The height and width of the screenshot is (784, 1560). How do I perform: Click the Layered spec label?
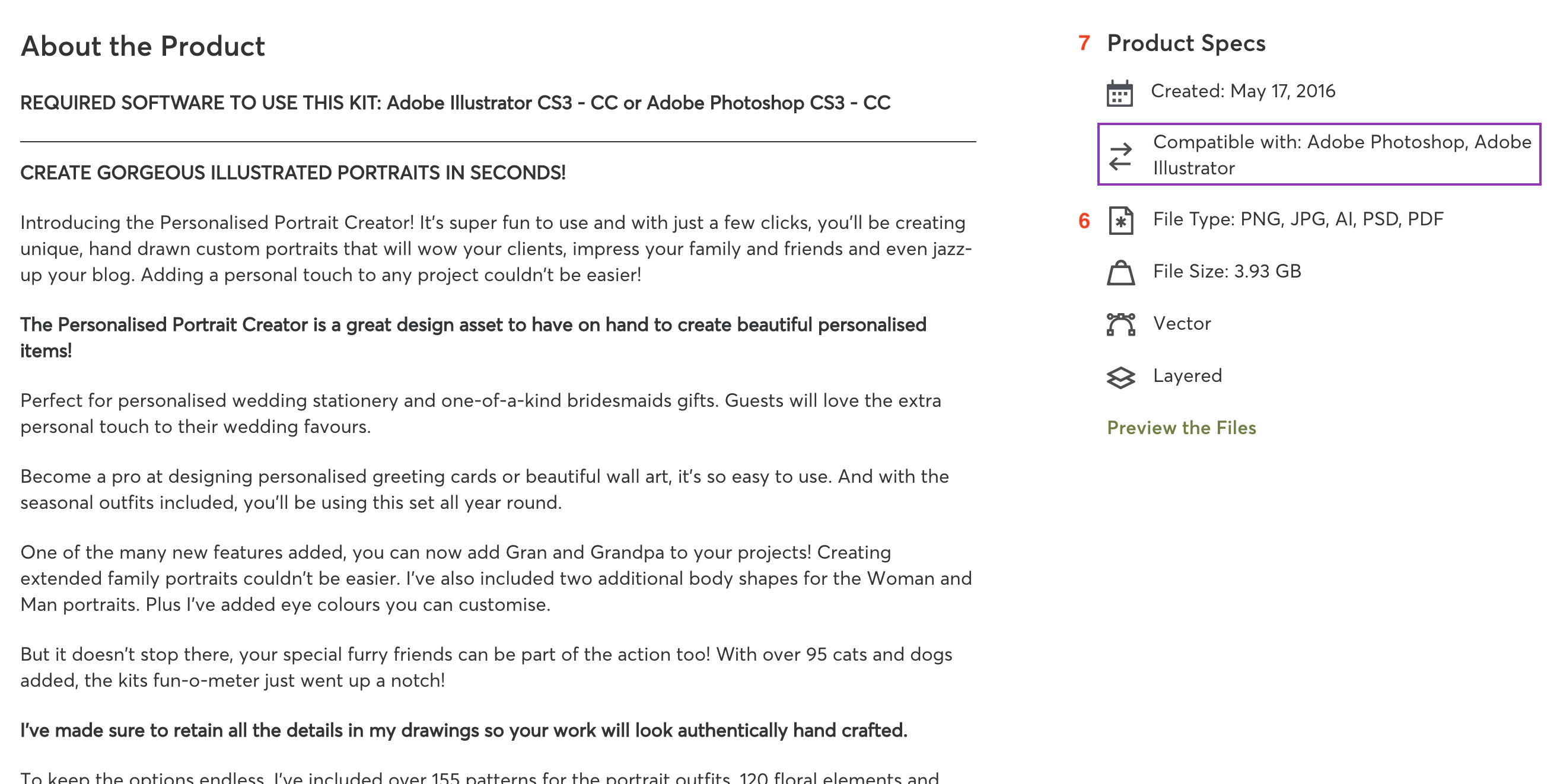click(x=1187, y=375)
